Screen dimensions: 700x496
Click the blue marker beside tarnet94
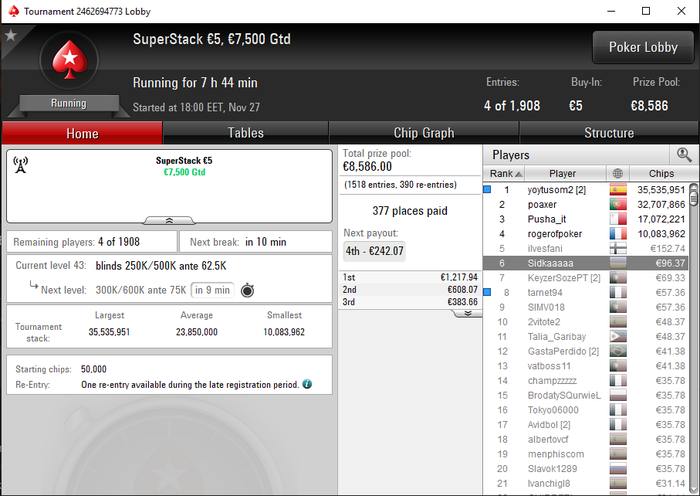point(488,292)
